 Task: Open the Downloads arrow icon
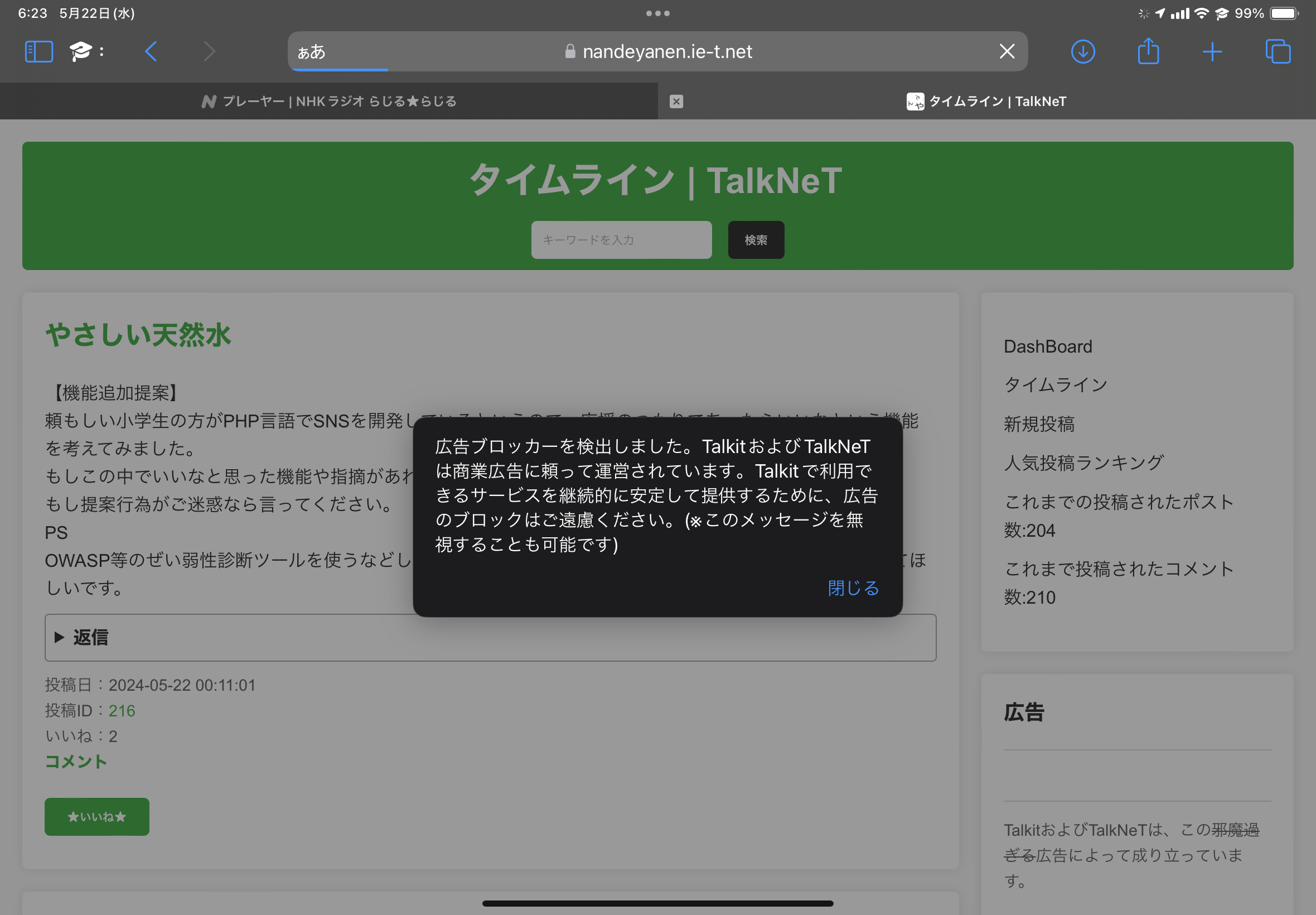[x=1083, y=51]
